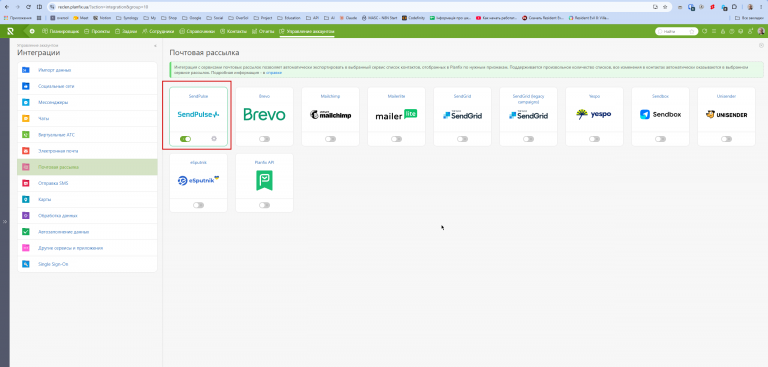Image resolution: width=768 pixels, height=367 pixels.
Task: Open Управление аккаунтом menu tab
Action: [307, 31]
